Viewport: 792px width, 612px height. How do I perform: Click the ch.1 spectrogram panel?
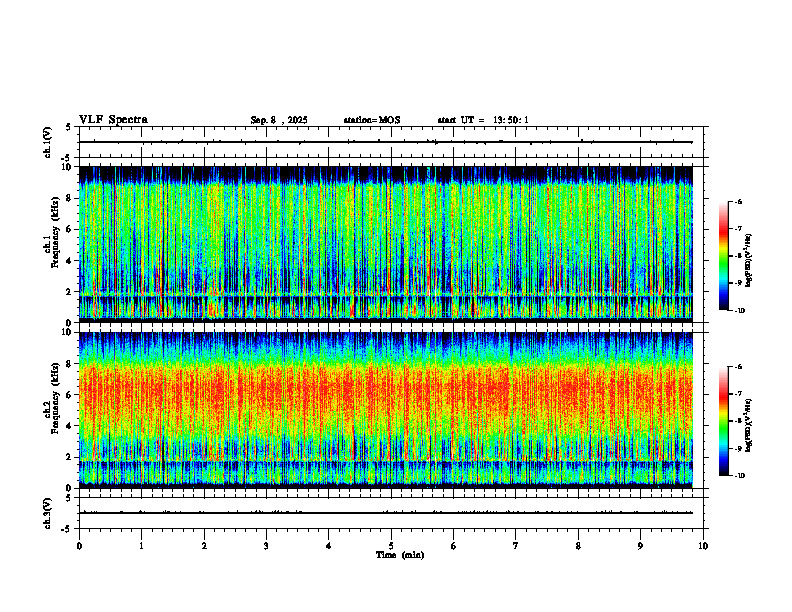(386, 244)
